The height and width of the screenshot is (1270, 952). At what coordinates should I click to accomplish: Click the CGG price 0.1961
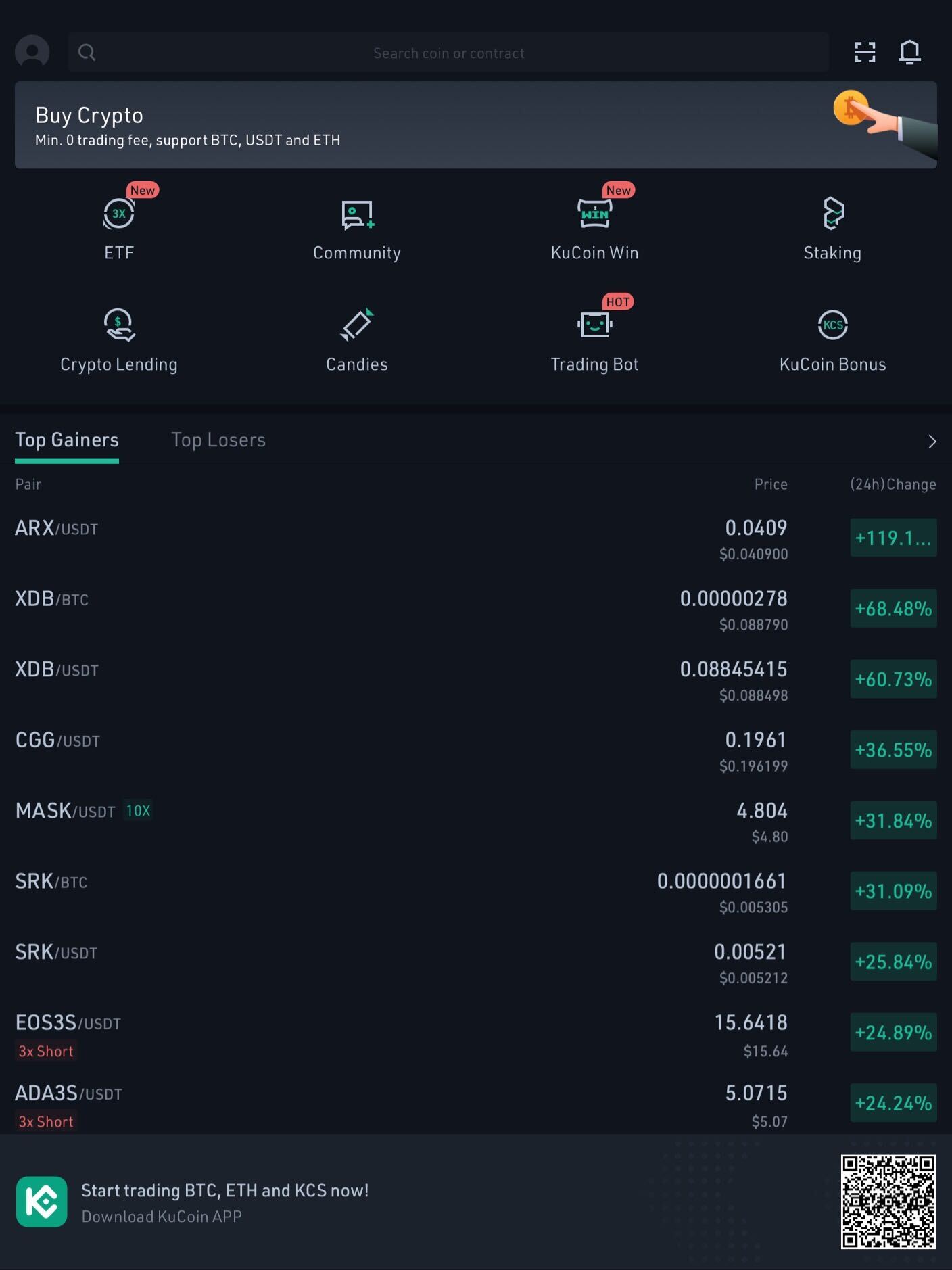tap(756, 740)
